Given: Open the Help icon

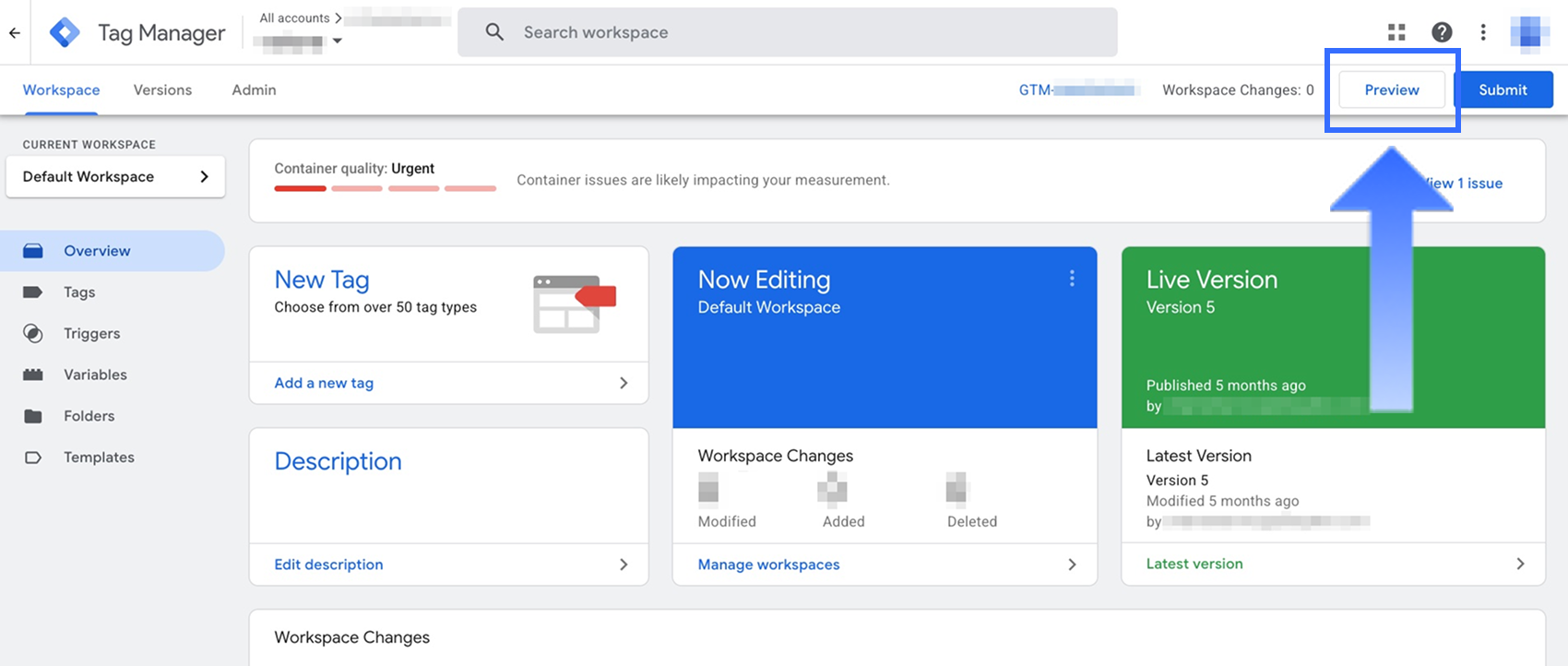Looking at the screenshot, I should 1442,32.
